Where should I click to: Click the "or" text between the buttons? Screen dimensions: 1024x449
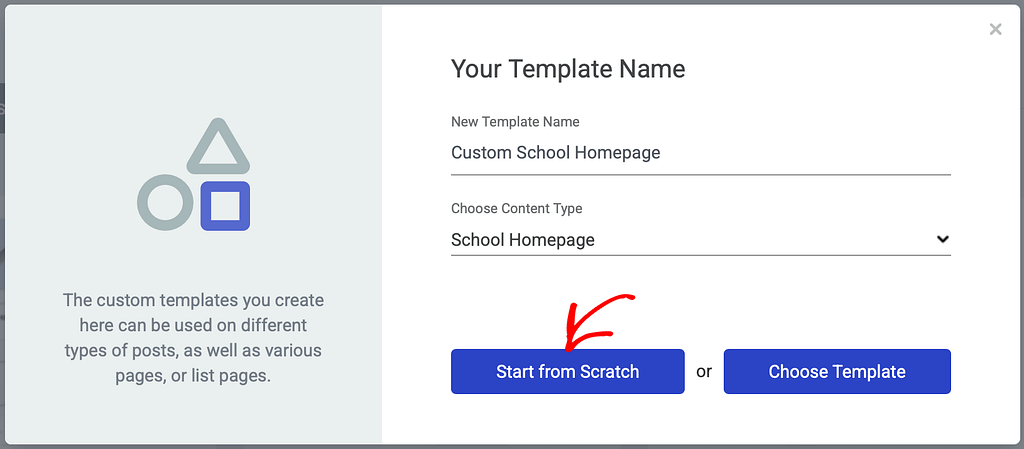pos(704,371)
